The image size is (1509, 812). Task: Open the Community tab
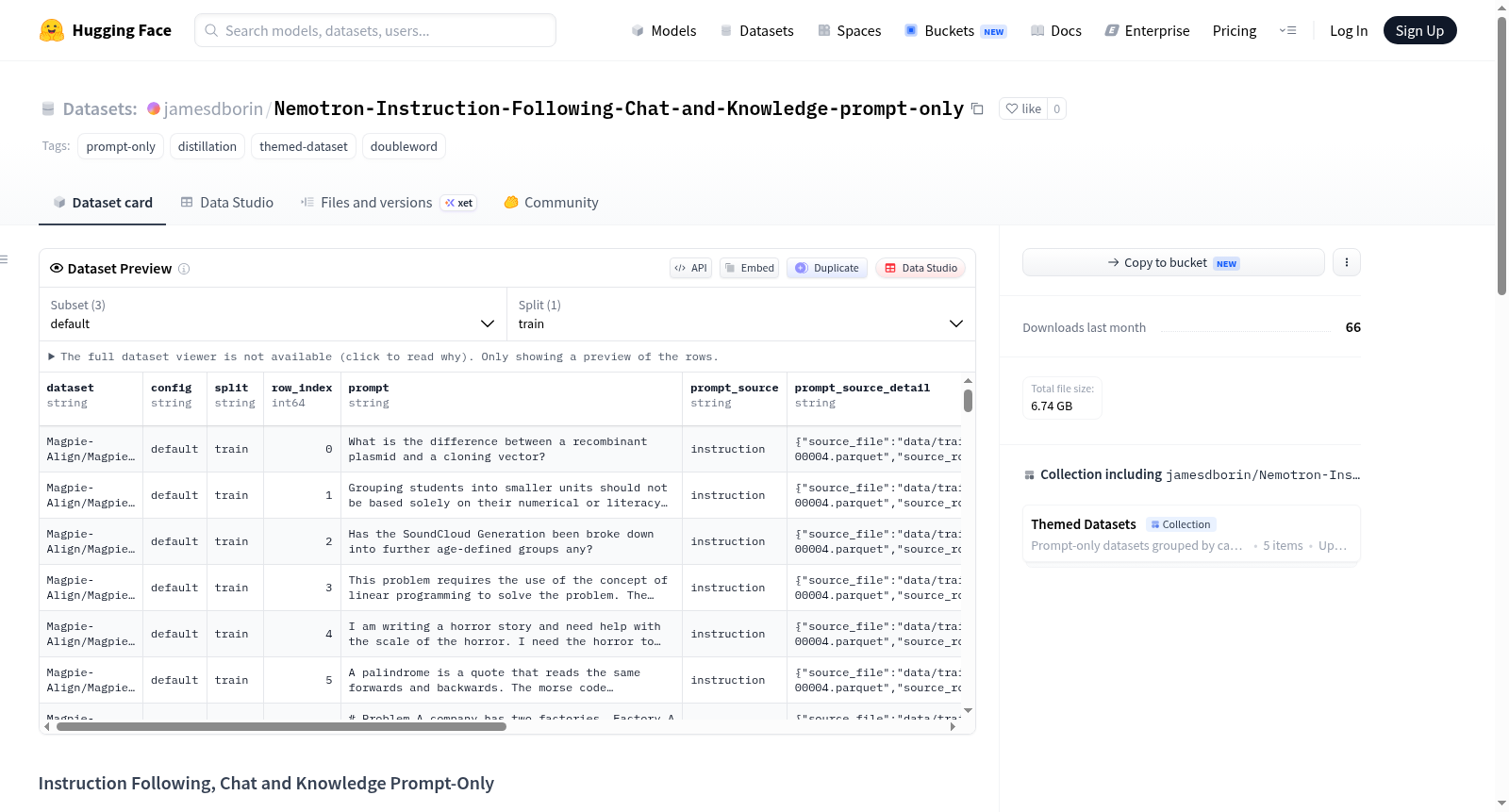[551, 202]
